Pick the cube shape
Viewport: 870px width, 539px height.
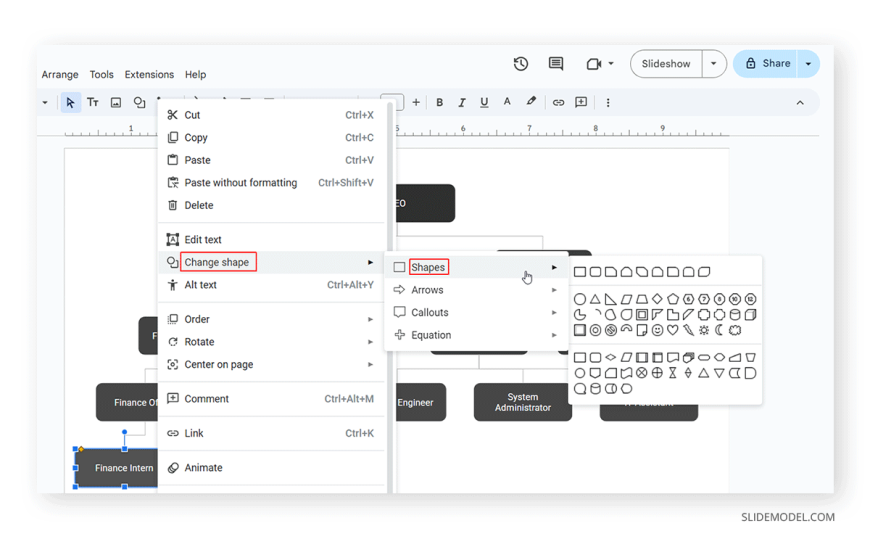(x=750, y=315)
